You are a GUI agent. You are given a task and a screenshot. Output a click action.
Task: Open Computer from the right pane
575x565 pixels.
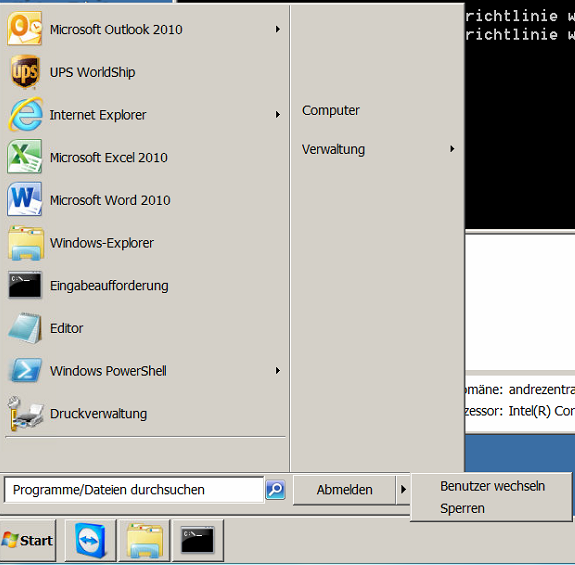click(x=330, y=110)
